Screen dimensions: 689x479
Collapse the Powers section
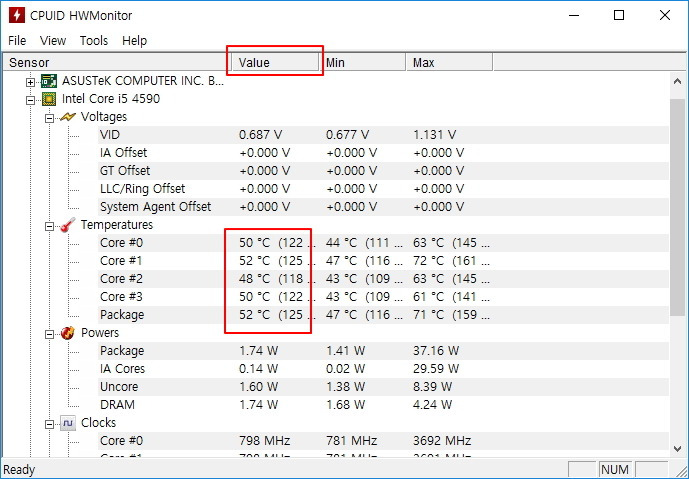click(50, 334)
